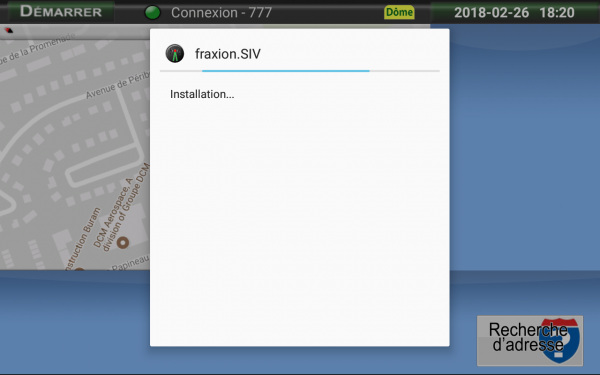This screenshot has height=375, width=600.
Task: Click the Papineau street label on map
Action: point(130,262)
